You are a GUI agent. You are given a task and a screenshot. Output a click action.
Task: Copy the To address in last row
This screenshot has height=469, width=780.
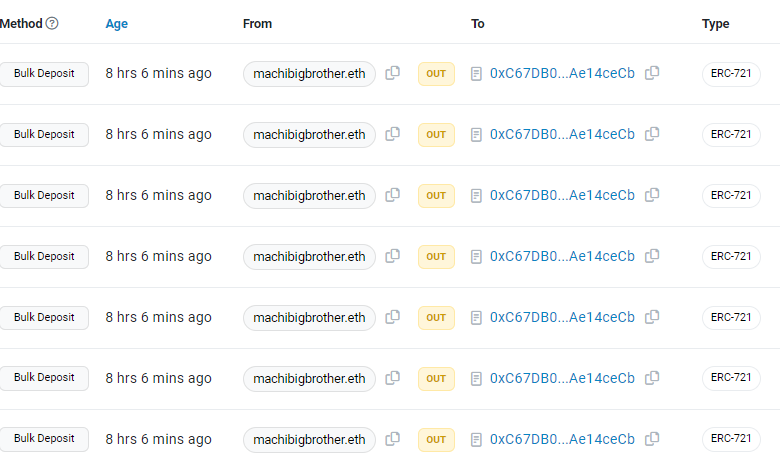click(652, 439)
